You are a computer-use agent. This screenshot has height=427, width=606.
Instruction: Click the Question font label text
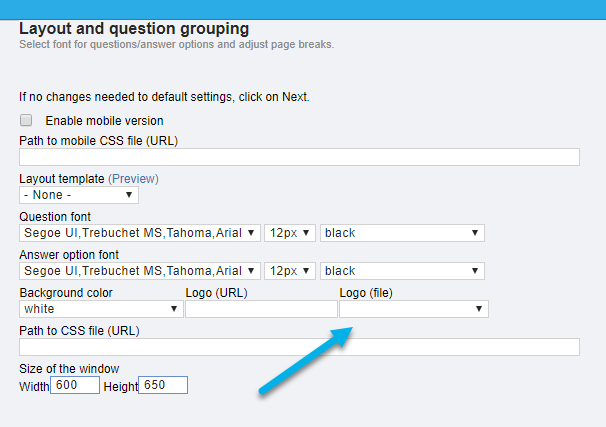(x=55, y=216)
